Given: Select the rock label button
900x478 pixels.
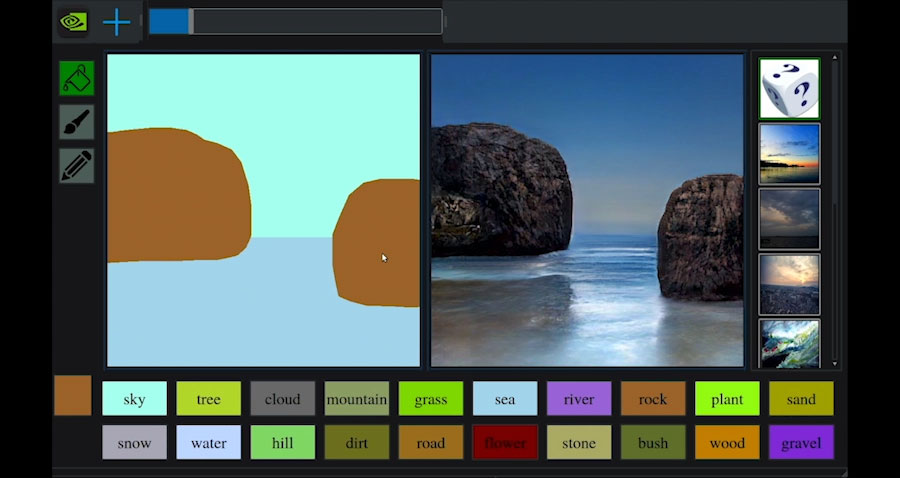Looking at the screenshot, I should pyautogui.click(x=652, y=399).
